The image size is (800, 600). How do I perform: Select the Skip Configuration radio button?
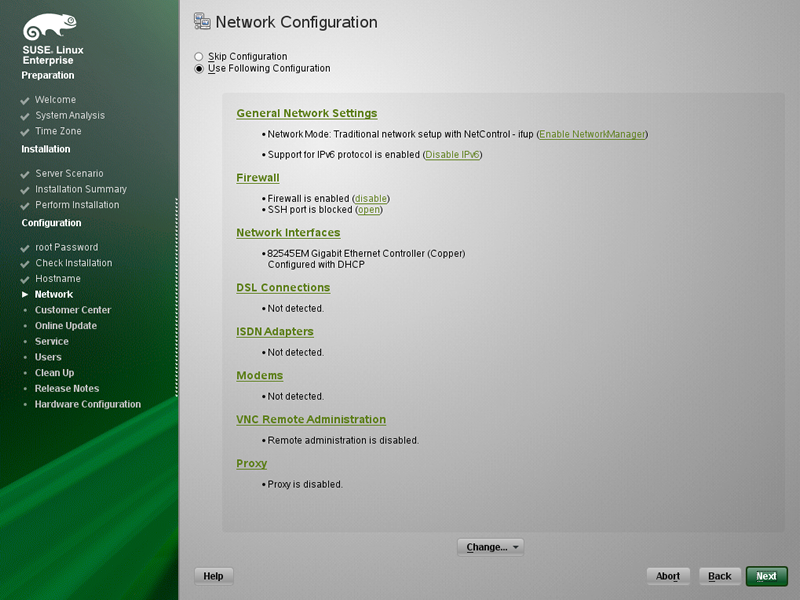198,57
